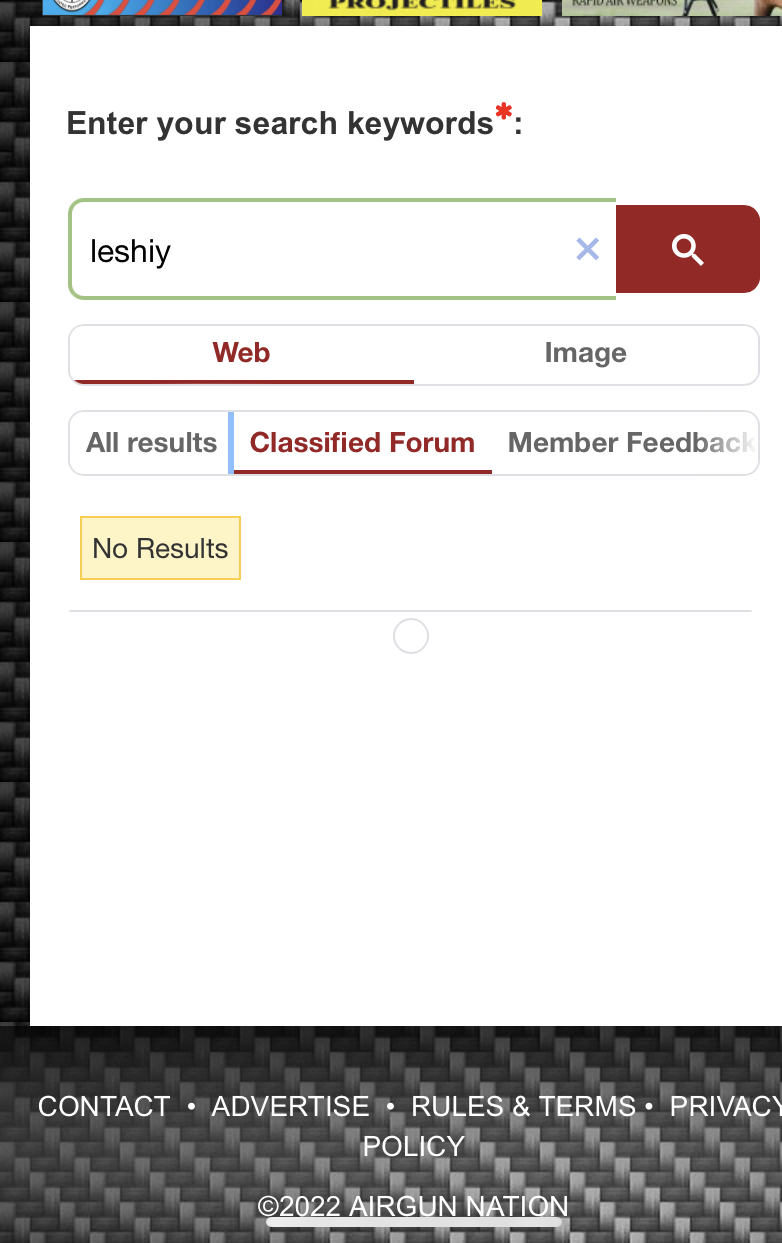Click the Enter your search keywords label

(x=294, y=123)
